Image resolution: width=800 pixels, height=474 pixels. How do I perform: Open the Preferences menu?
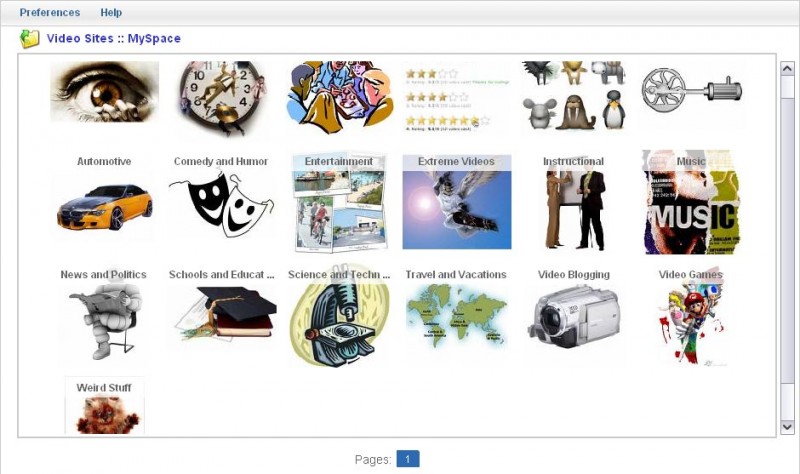point(50,12)
